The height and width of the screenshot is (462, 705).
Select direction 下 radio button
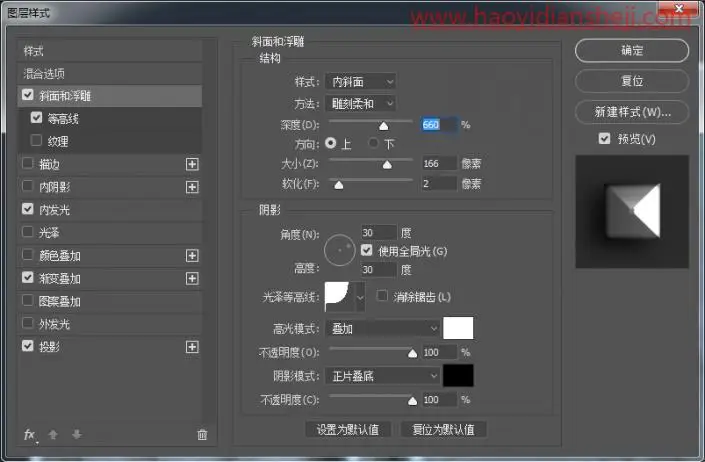click(373, 143)
